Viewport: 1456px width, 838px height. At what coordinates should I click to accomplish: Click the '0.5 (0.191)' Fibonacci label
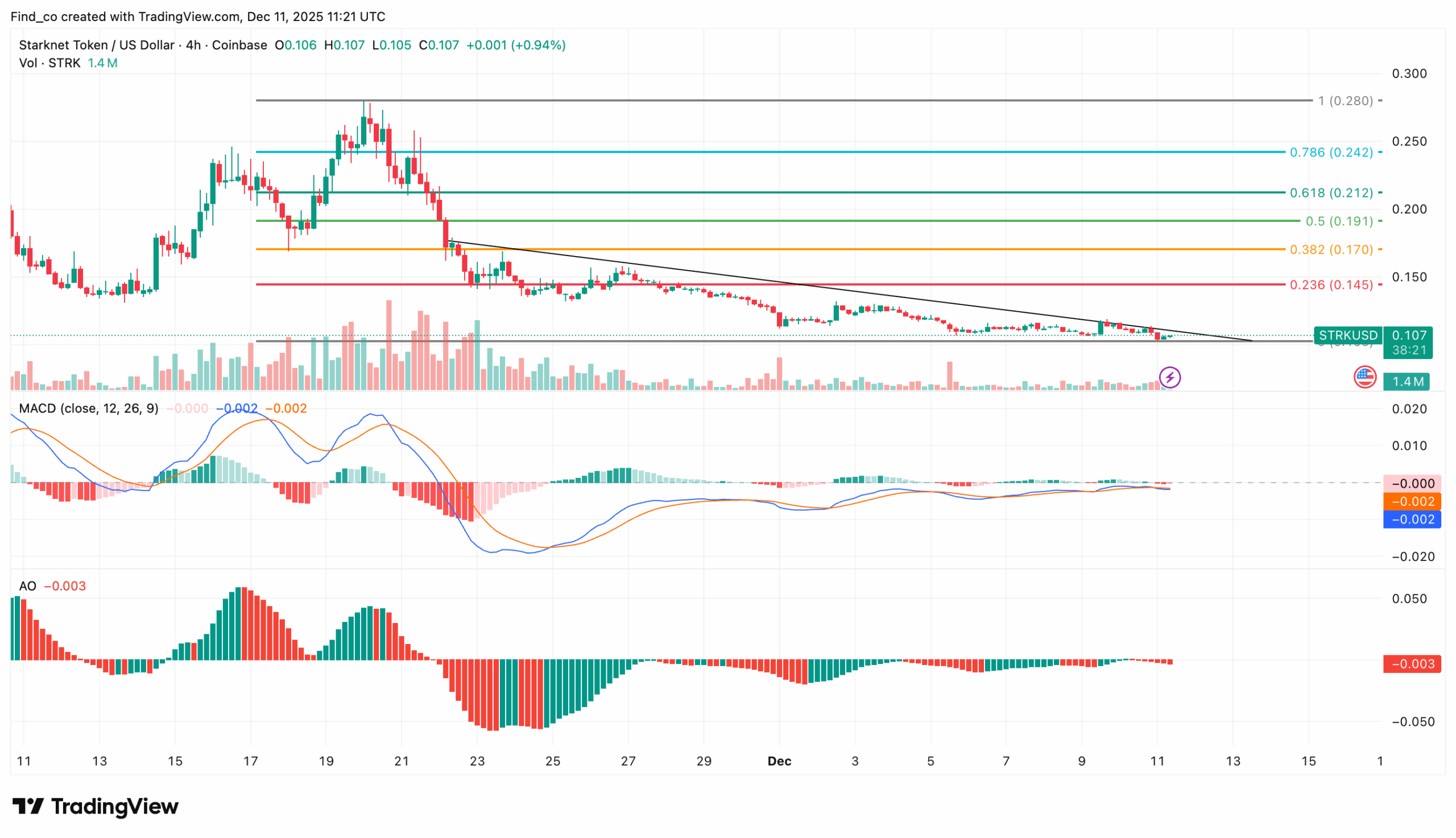(1339, 221)
